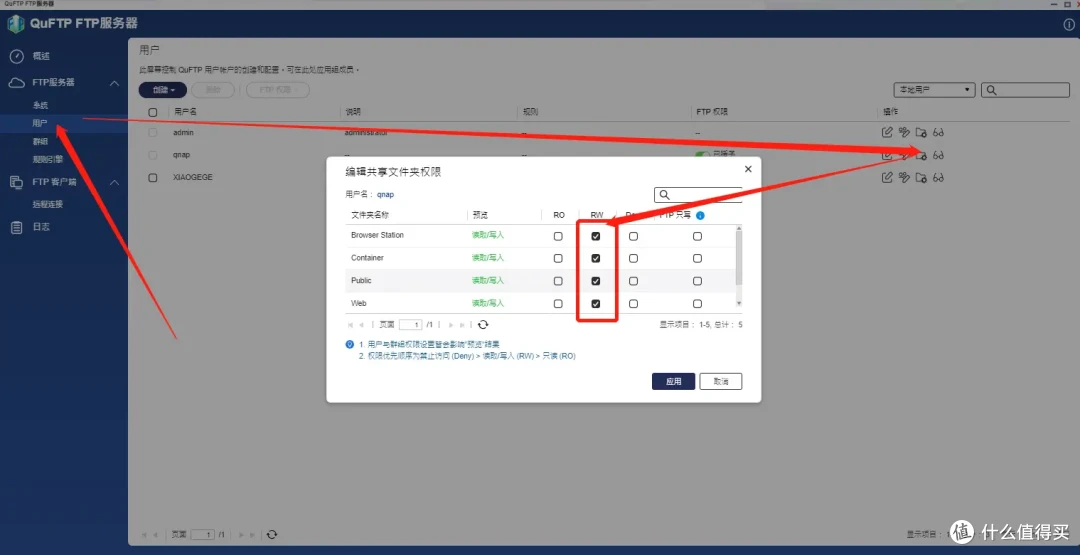Click the FTP服务器 cloud icon
Screen dimensions: 1080x555
tap(17, 83)
